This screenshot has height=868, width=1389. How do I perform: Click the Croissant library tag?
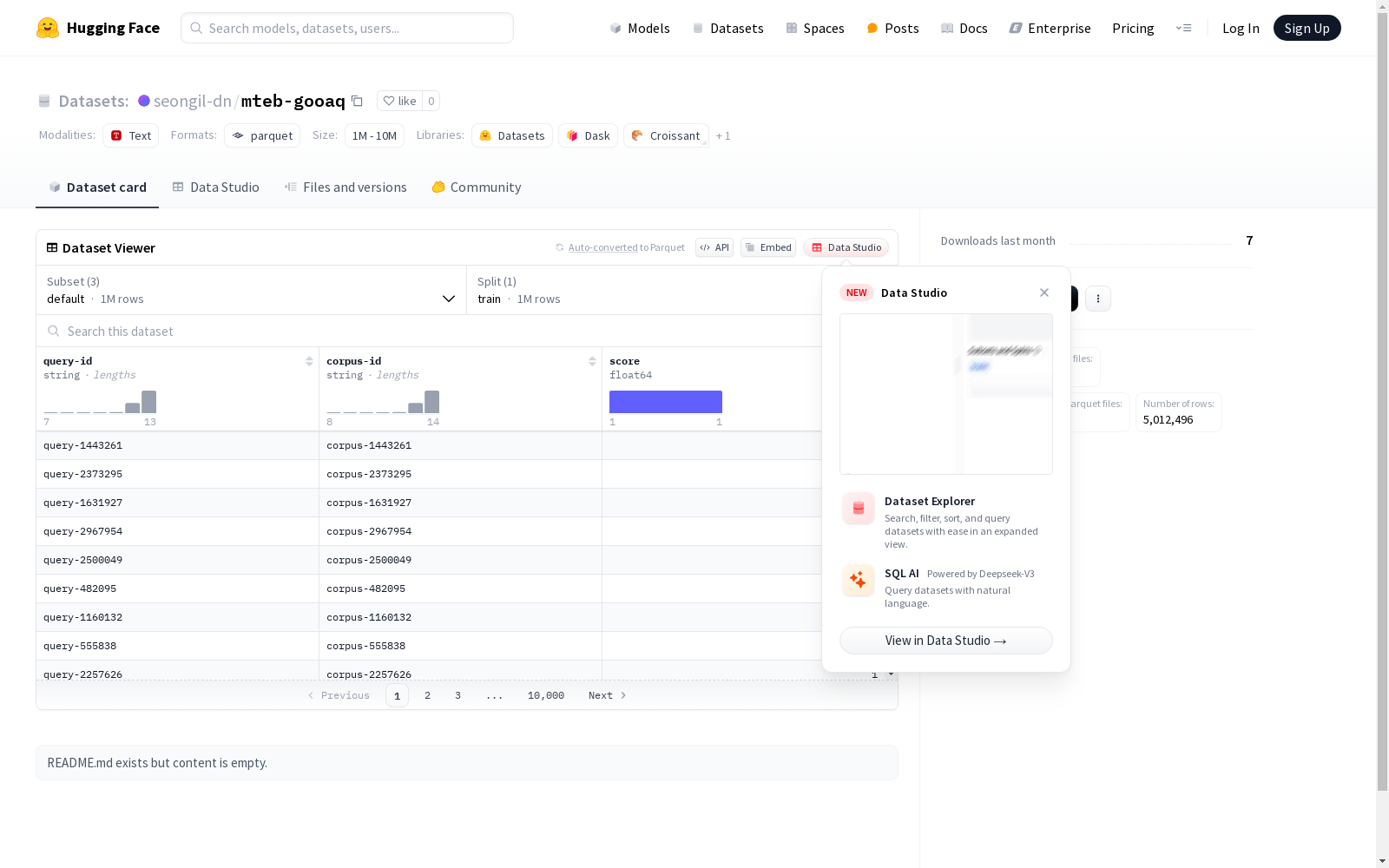(666, 135)
